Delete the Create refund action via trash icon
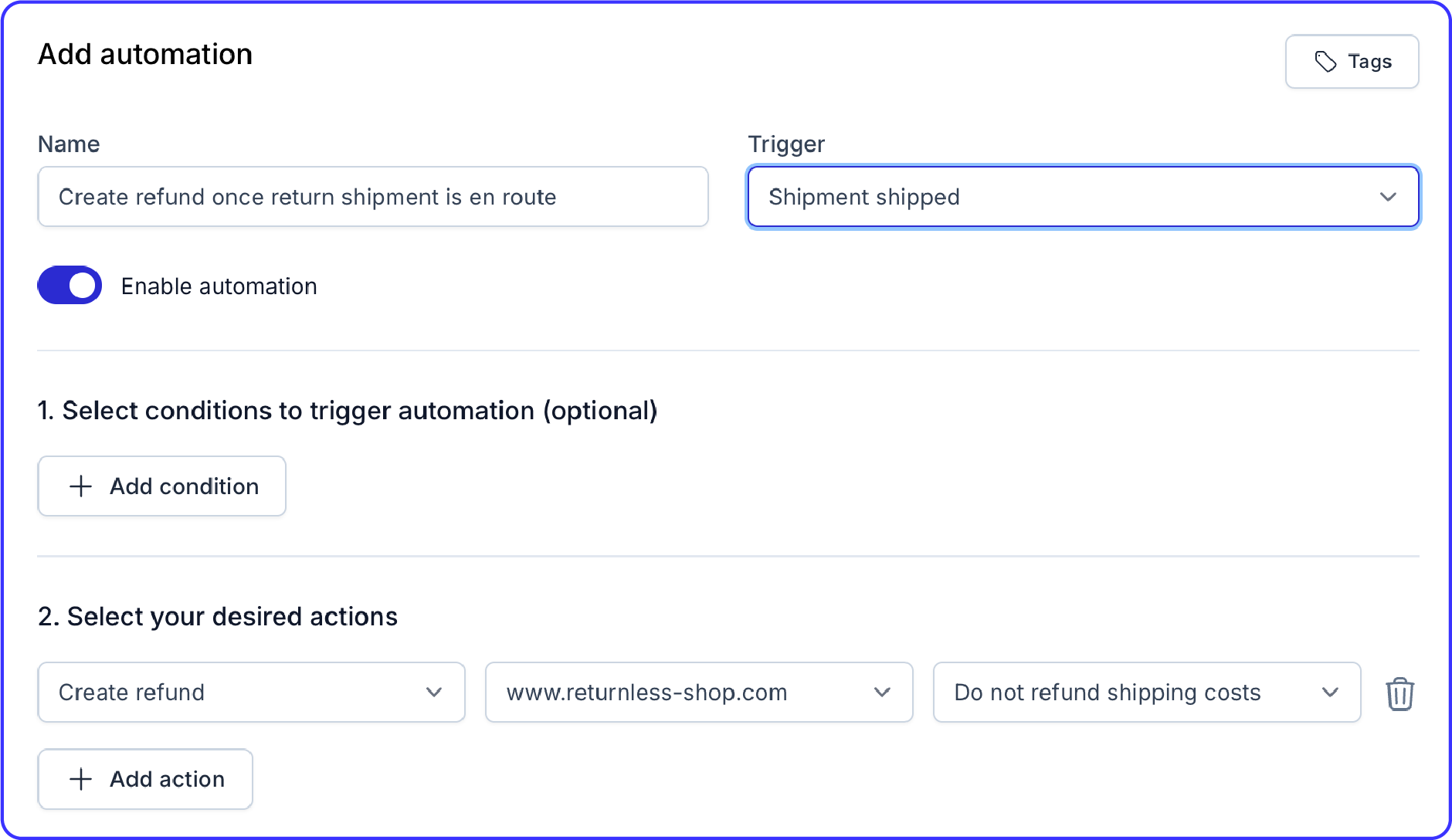Viewport: 1452px width, 840px height. (1399, 693)
